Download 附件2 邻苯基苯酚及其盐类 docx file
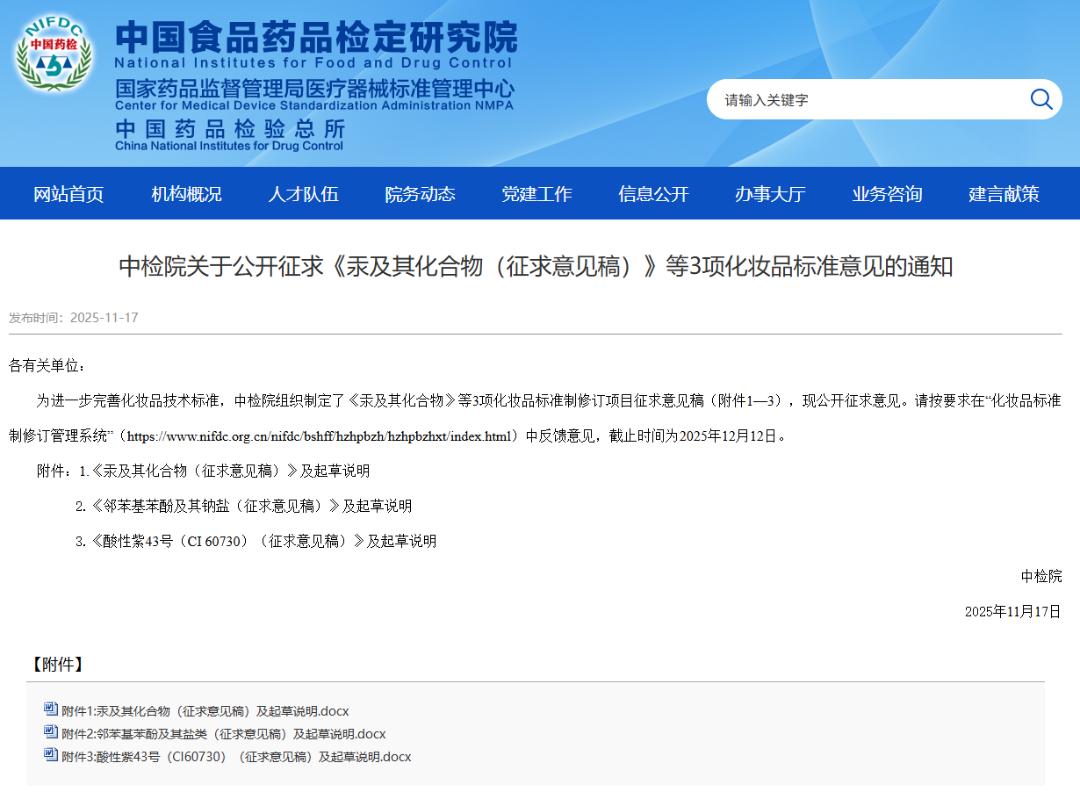 tap(223, 734)
